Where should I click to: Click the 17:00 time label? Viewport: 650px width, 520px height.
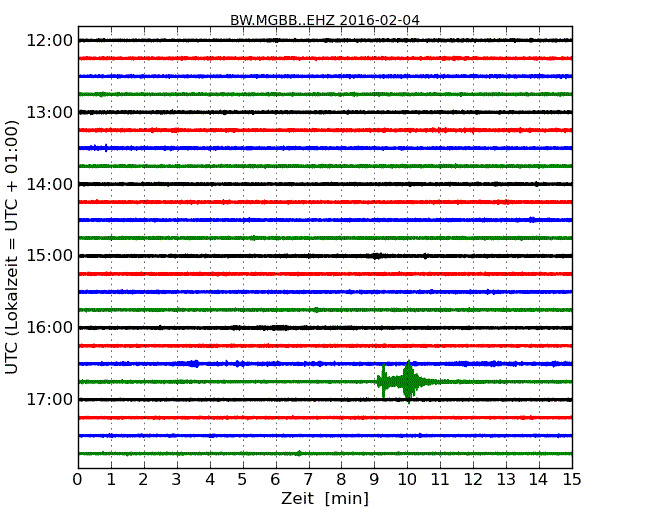point(50,399)
